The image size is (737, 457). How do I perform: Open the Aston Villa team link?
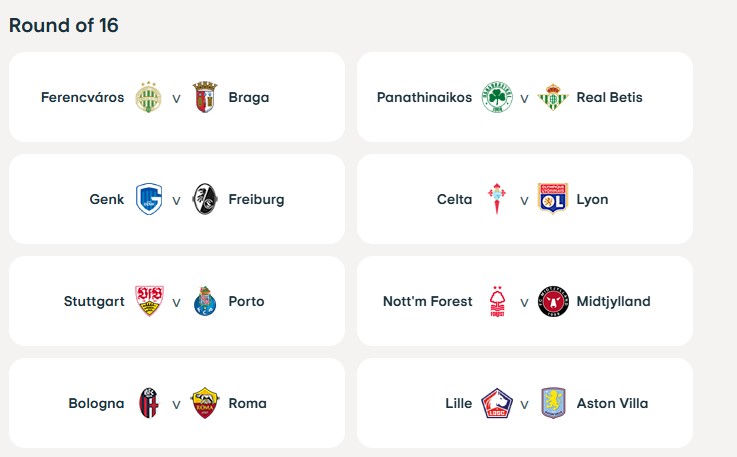(612, 404)
